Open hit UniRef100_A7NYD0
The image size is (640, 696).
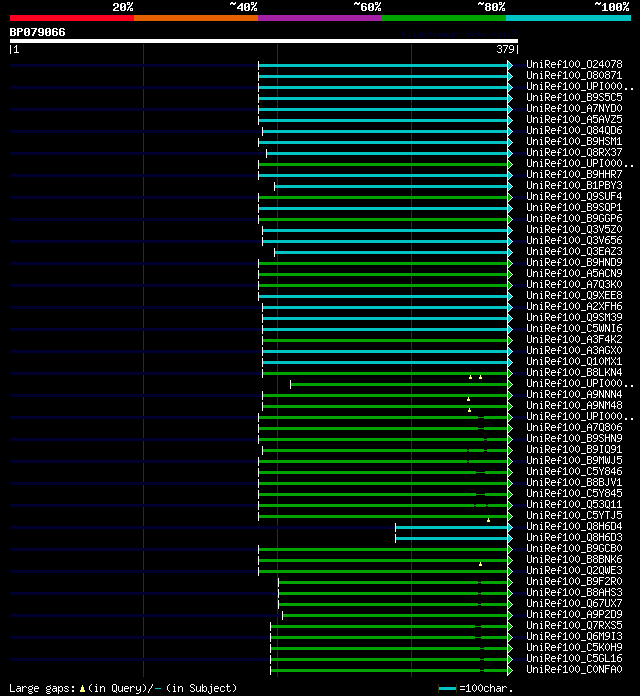pyautogui.click(x=574, y=108)
